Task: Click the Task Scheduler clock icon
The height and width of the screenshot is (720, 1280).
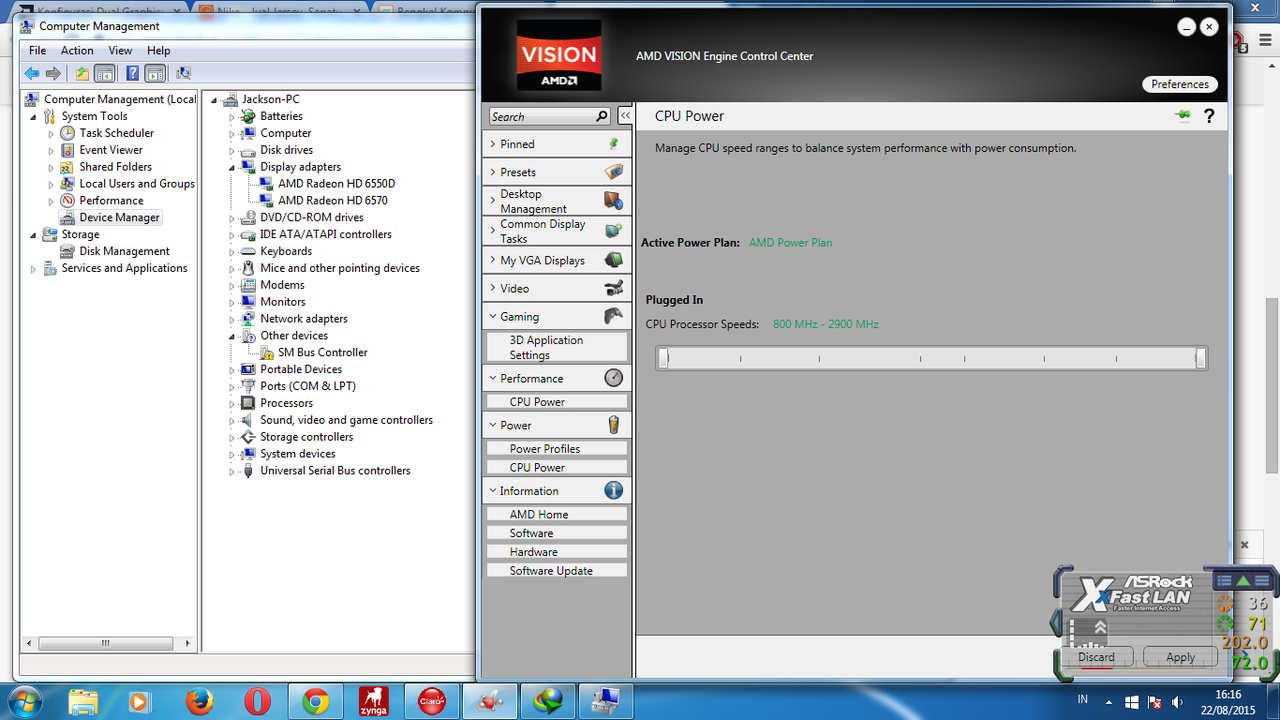Action: [x=67, y=133]
